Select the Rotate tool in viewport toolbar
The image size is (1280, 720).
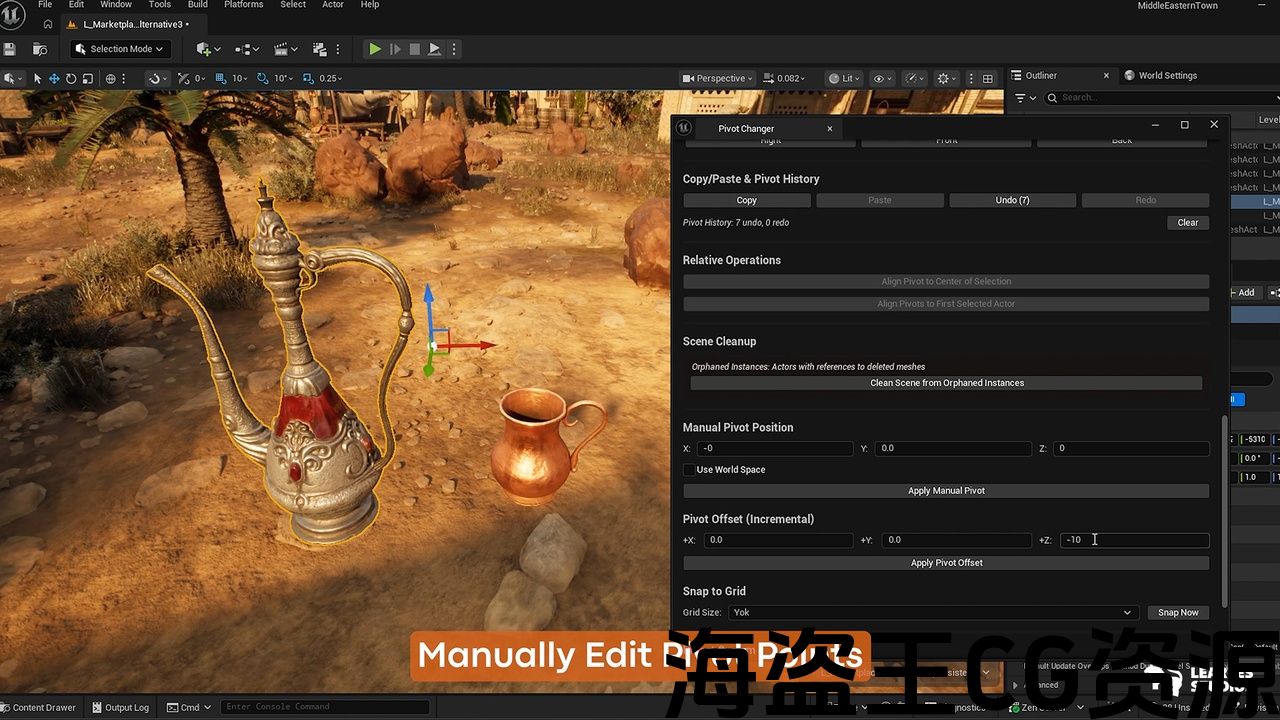point(71,78)
